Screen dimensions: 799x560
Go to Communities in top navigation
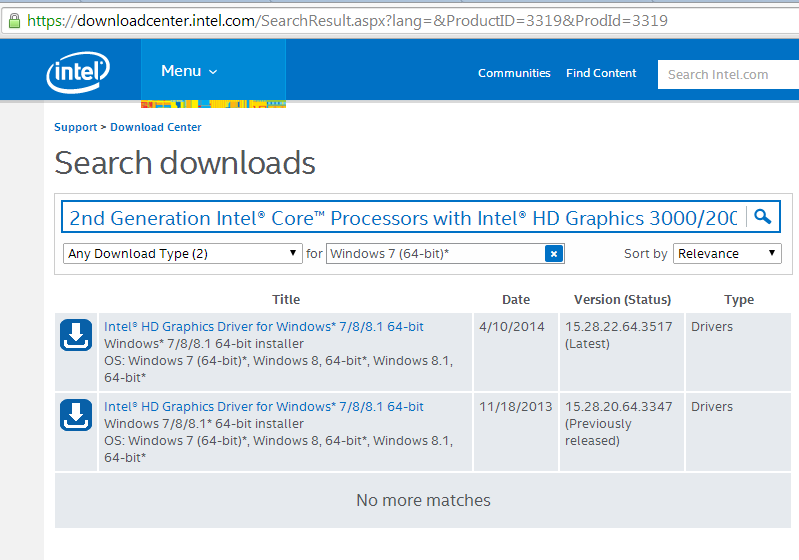coord(514,73)
